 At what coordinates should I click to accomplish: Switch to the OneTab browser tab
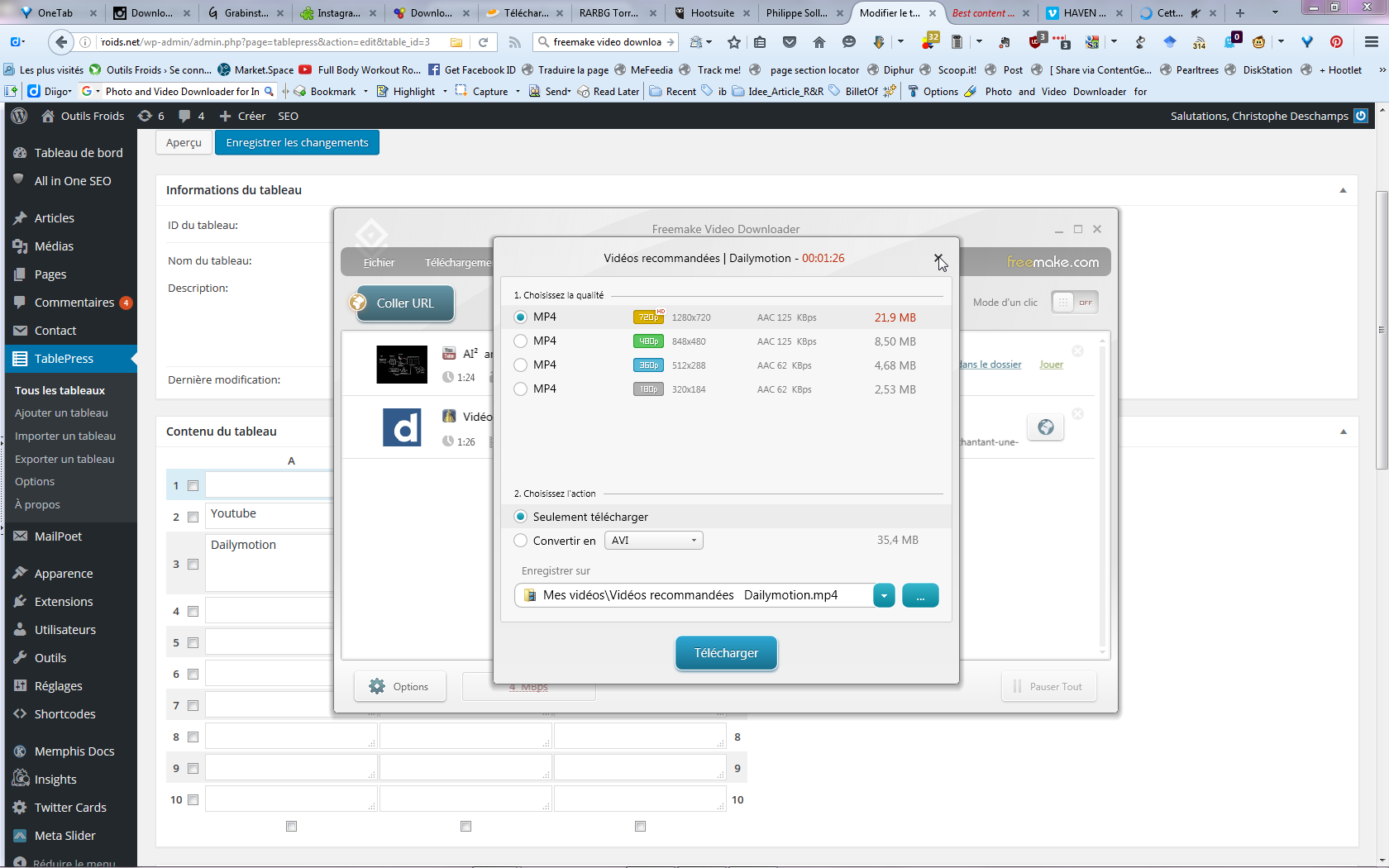56,13
